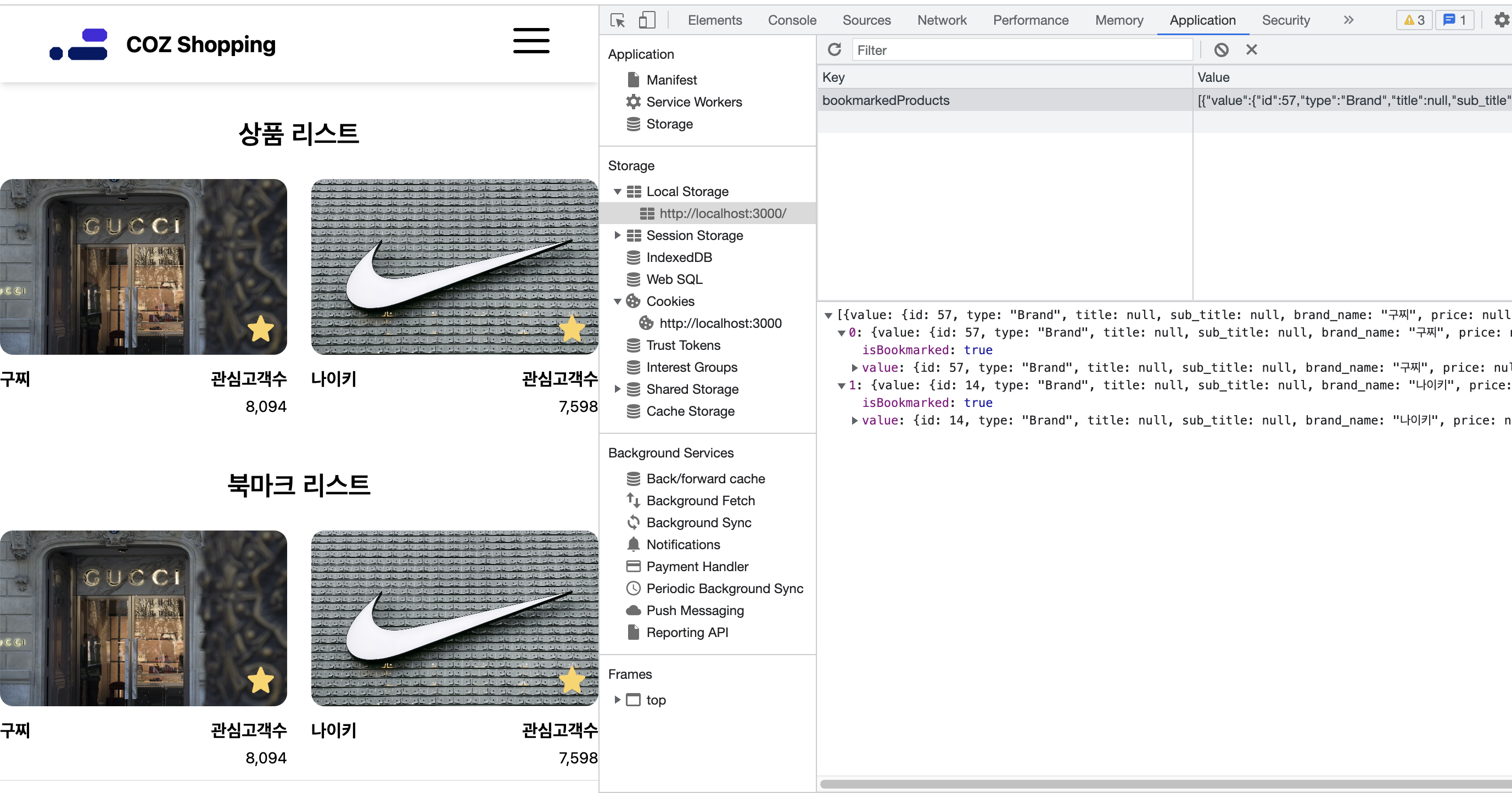This screenshot has height=793, width=1512.
Task: Switch to the Security tab
Action: [1285, 20]
